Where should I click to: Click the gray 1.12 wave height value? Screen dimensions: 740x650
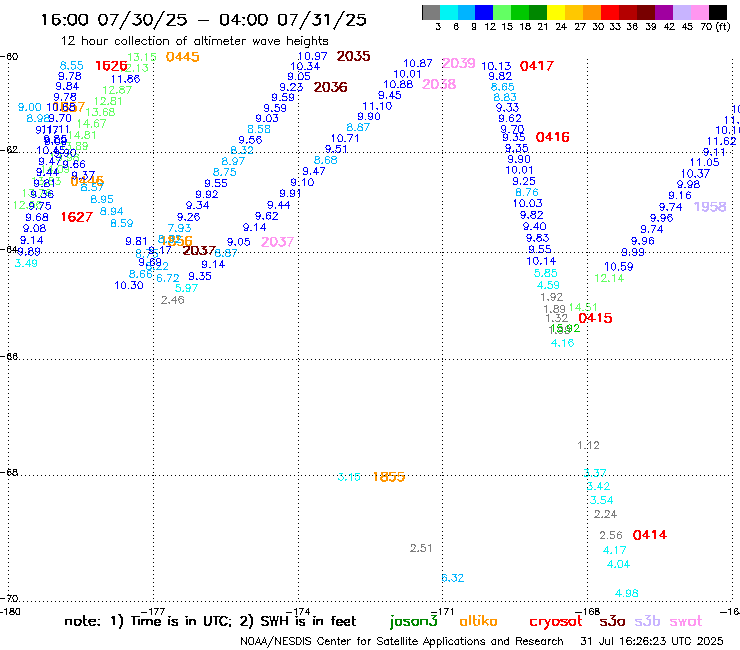pyautogui.click(x=589, y=445)
